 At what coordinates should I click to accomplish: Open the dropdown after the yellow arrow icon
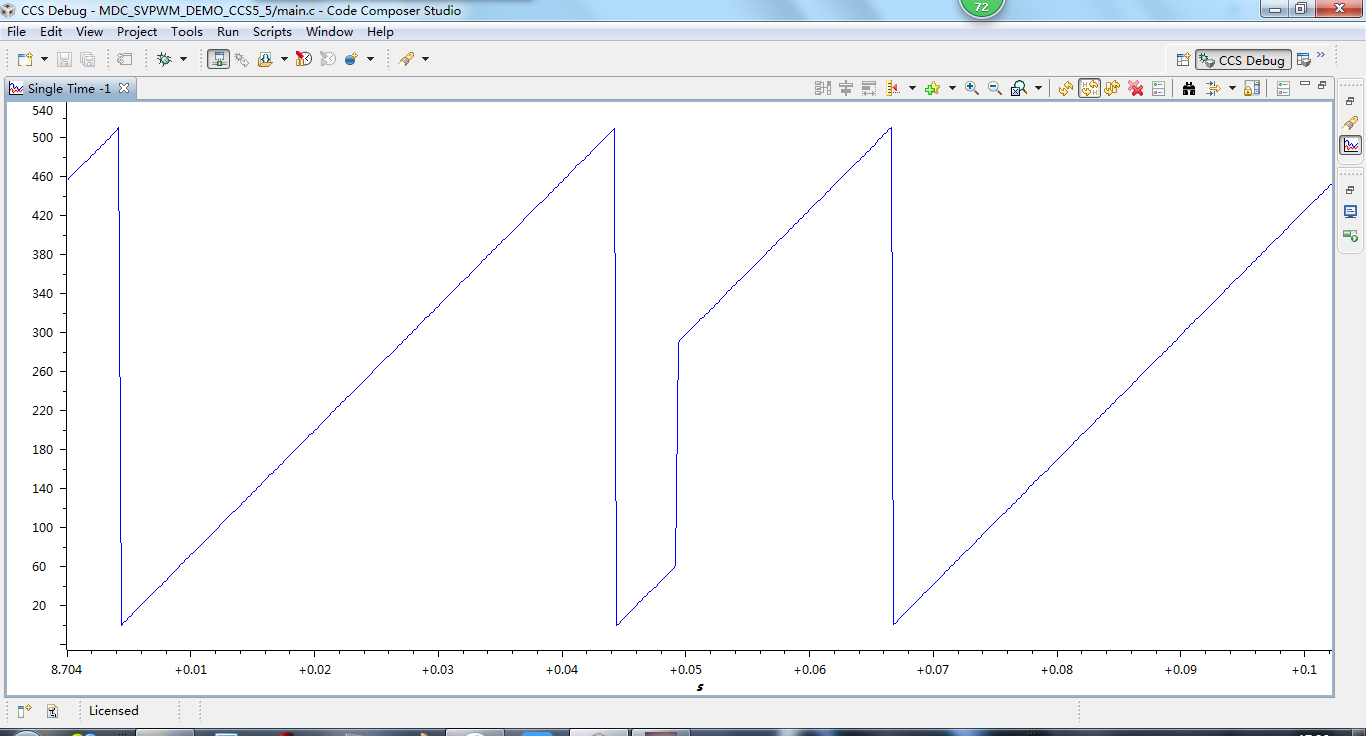click(x=1232, y=88)
